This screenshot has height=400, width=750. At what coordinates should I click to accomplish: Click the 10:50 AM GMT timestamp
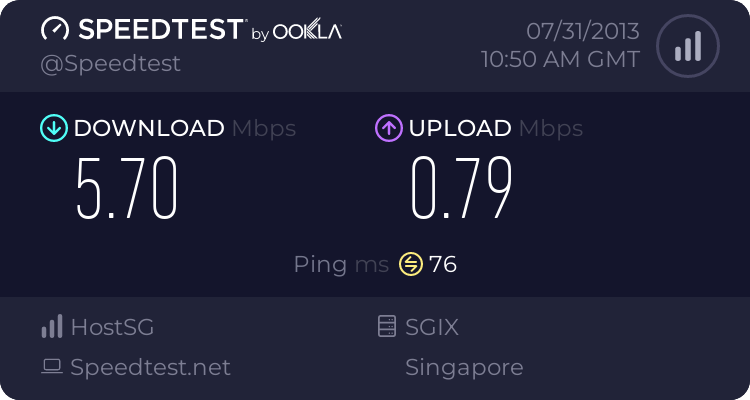[560, 59]
